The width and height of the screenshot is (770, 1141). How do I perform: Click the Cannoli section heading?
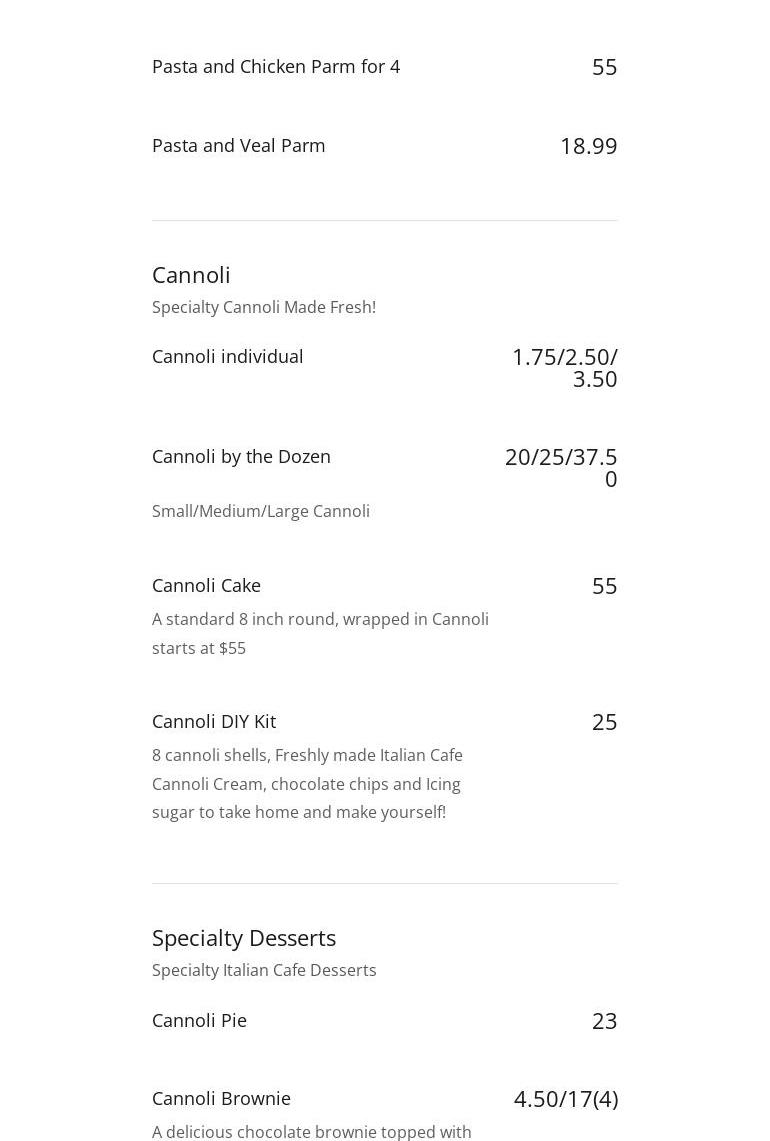[191, 274]
